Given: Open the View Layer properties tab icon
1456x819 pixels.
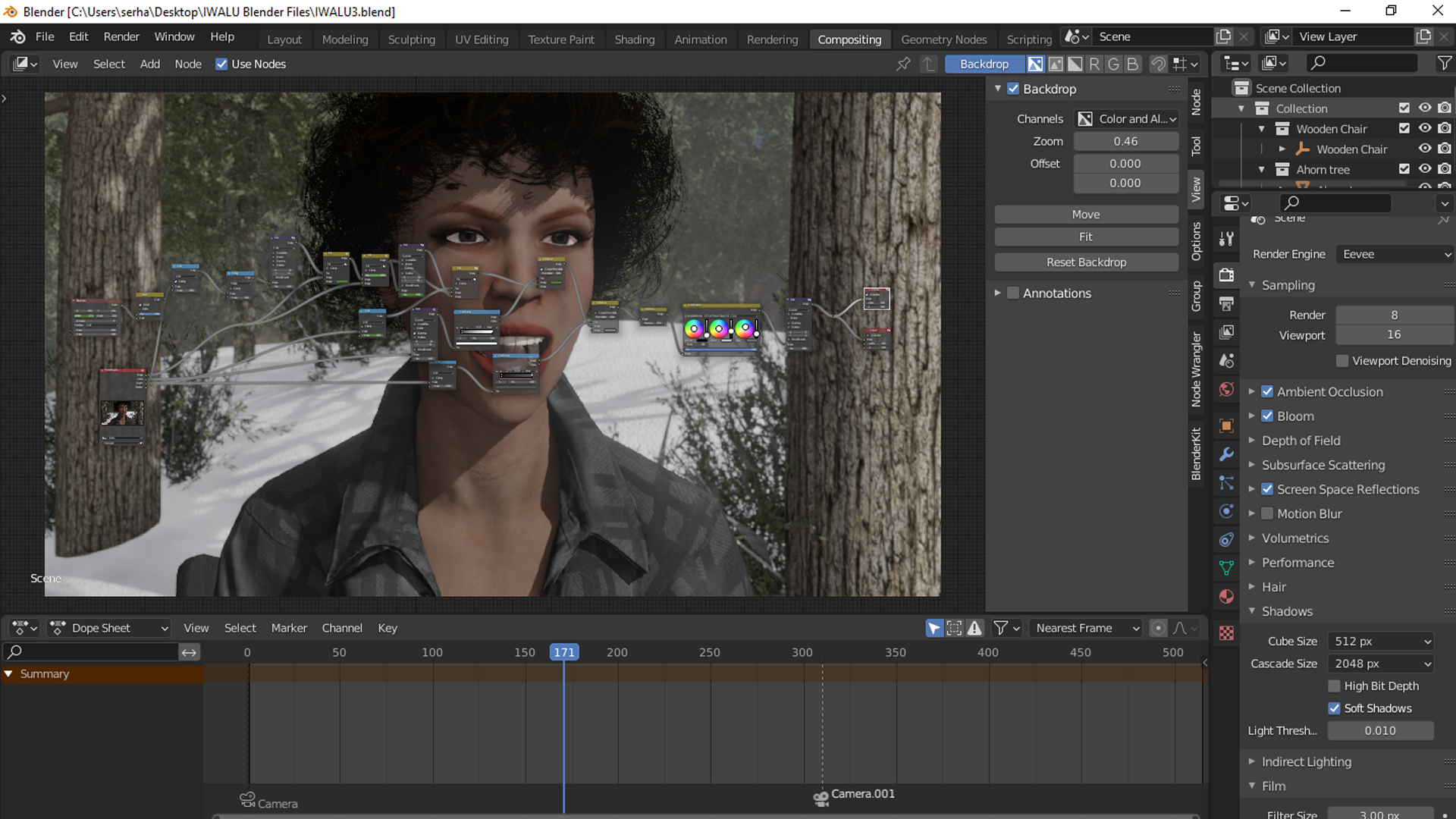Looking at the screenshot, I should click(x=1226, y=332).
